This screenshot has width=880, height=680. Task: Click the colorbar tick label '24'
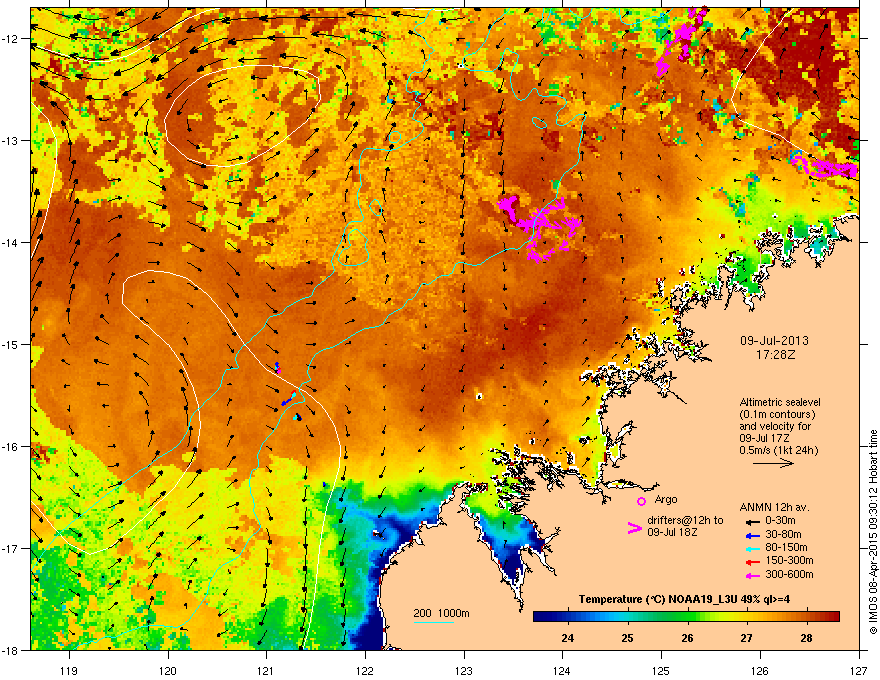[x=567, y=638]
